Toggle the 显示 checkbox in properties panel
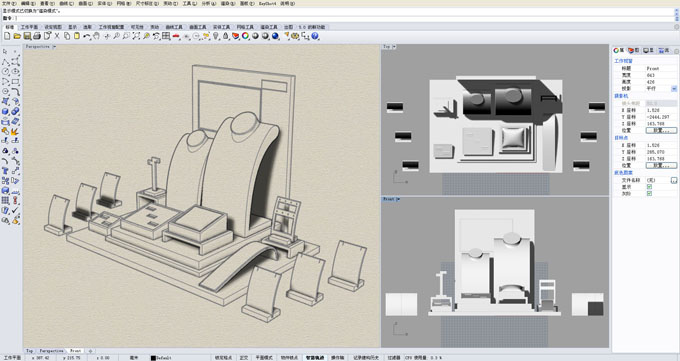The height and width of the screenshot is (361, 680). [649, 187]
